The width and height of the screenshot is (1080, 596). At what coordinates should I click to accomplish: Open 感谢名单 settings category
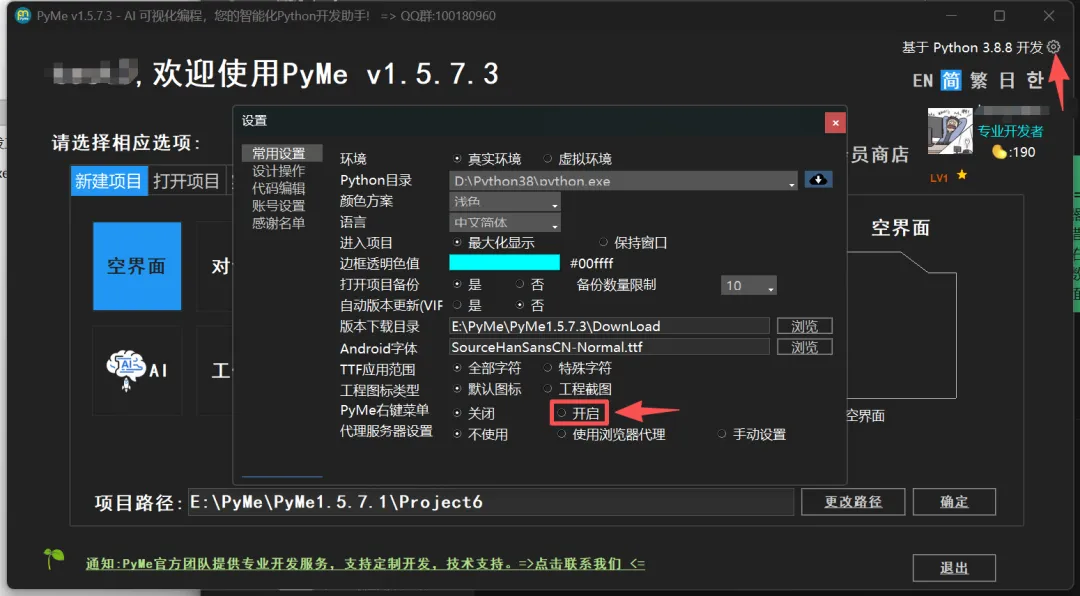(x=278, y=223)
